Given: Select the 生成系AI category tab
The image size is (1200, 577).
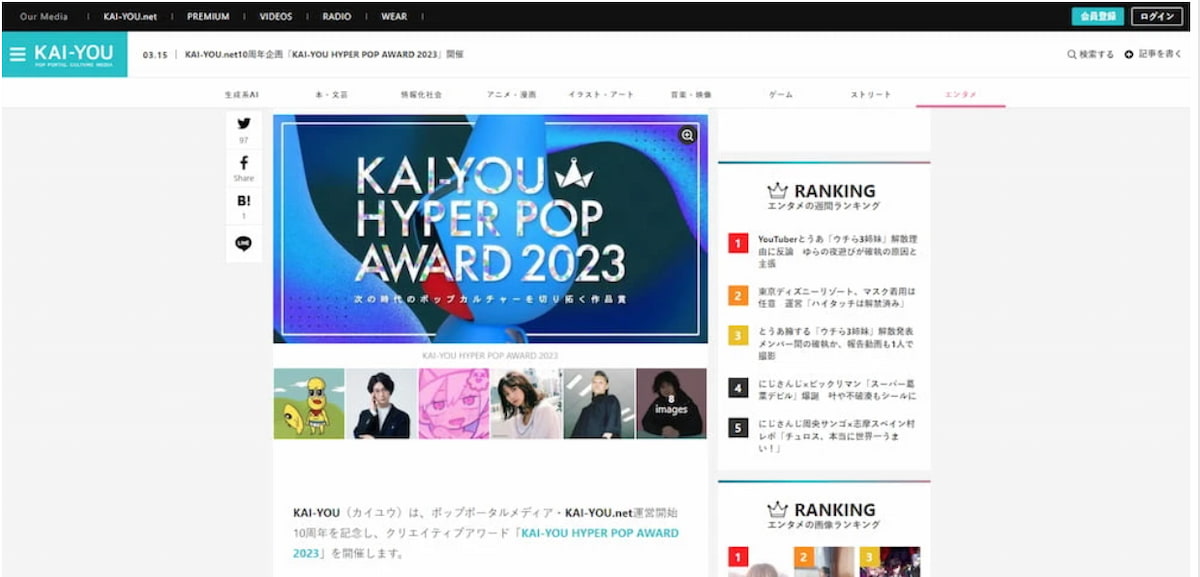Looking at the screenshot, I should coord(242,94).
